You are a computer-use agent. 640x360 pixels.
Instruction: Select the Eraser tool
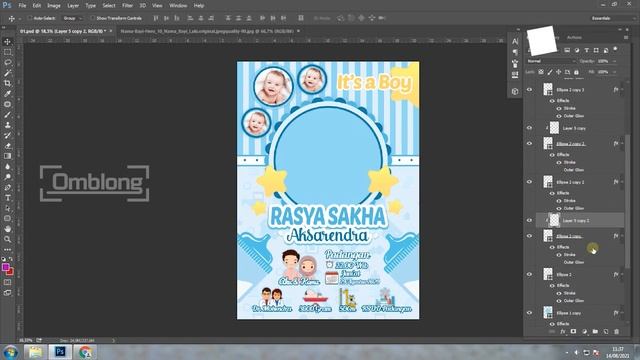pos(7,146)
